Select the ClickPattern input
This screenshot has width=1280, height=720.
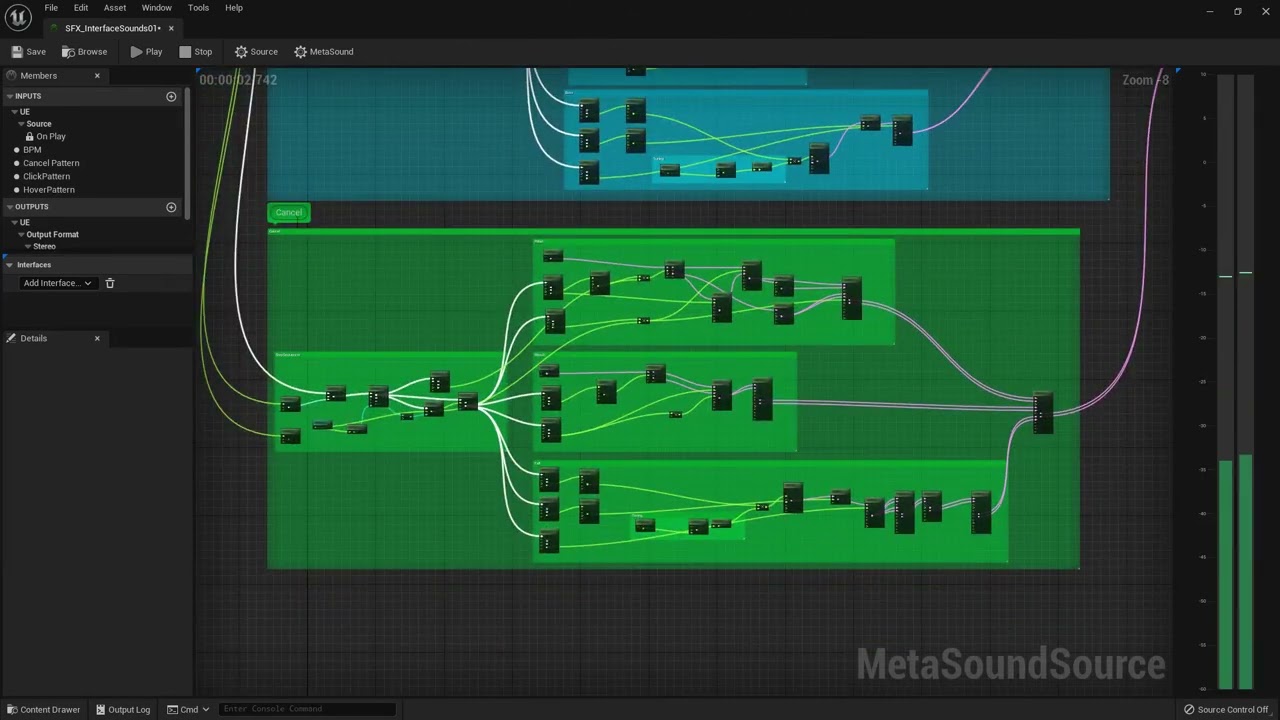coord(47,177)
